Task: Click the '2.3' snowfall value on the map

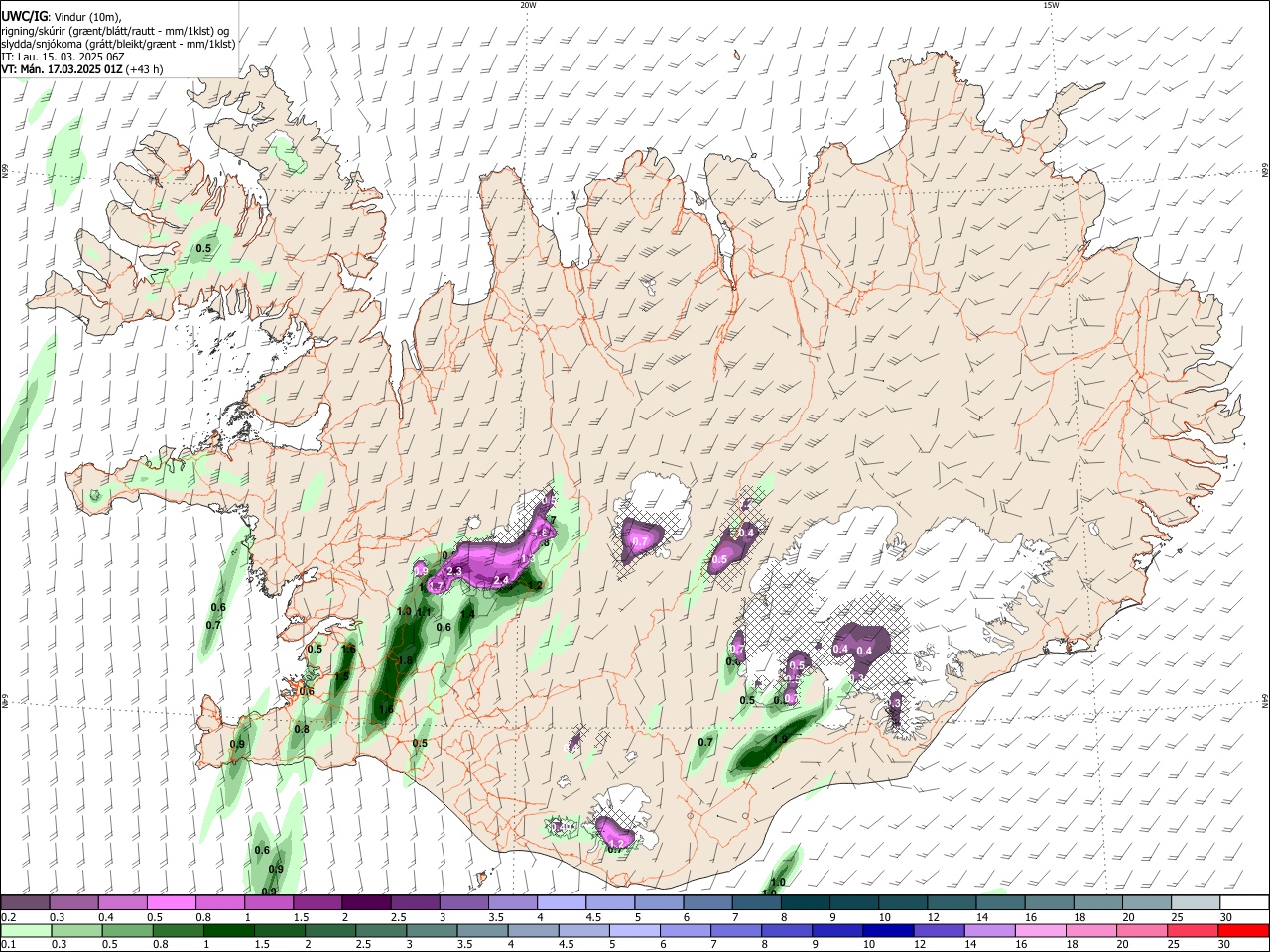Action: pos(455,572)
